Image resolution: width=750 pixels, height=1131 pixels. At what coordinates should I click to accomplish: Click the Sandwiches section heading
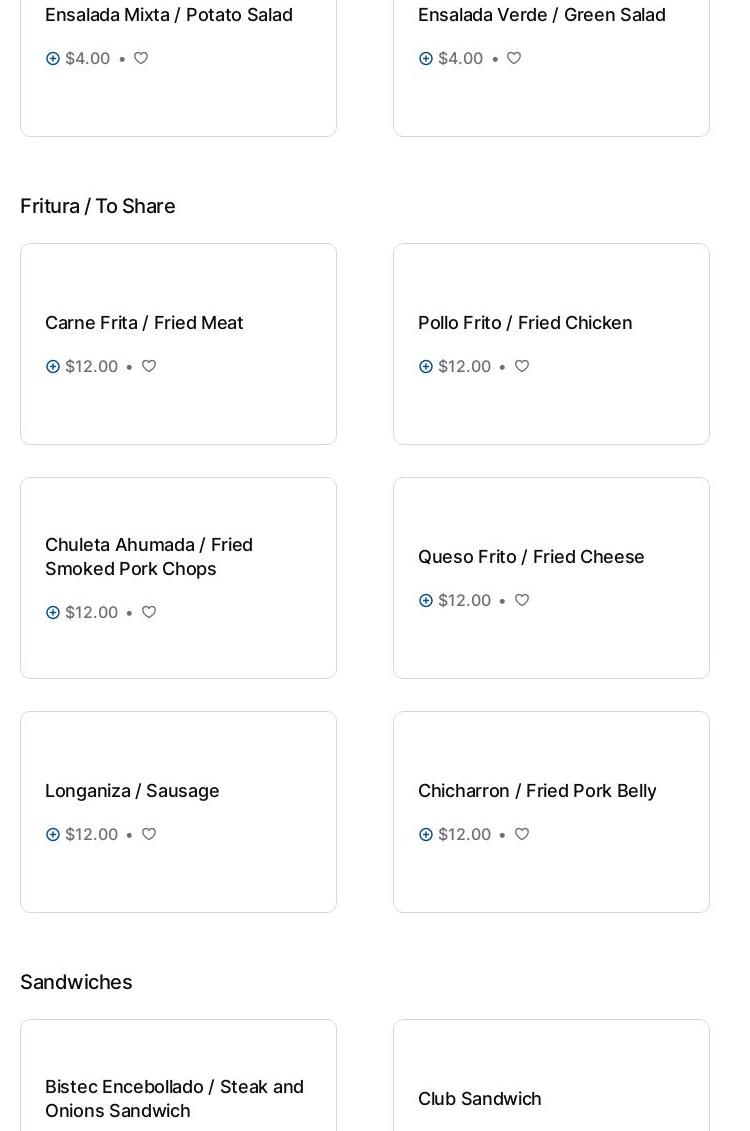[x=76, y=982]
